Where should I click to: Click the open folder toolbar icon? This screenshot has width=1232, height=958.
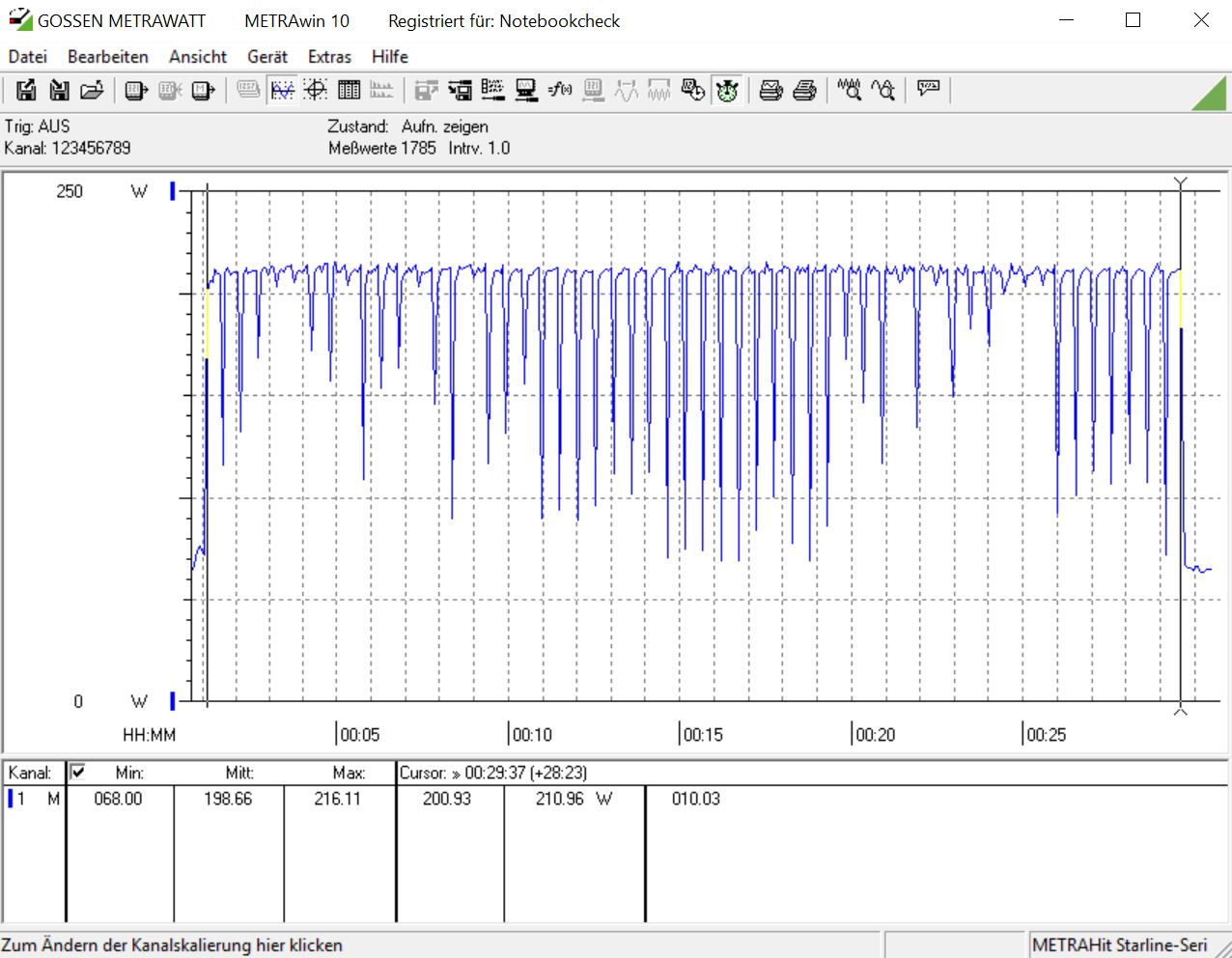[92, 91]
